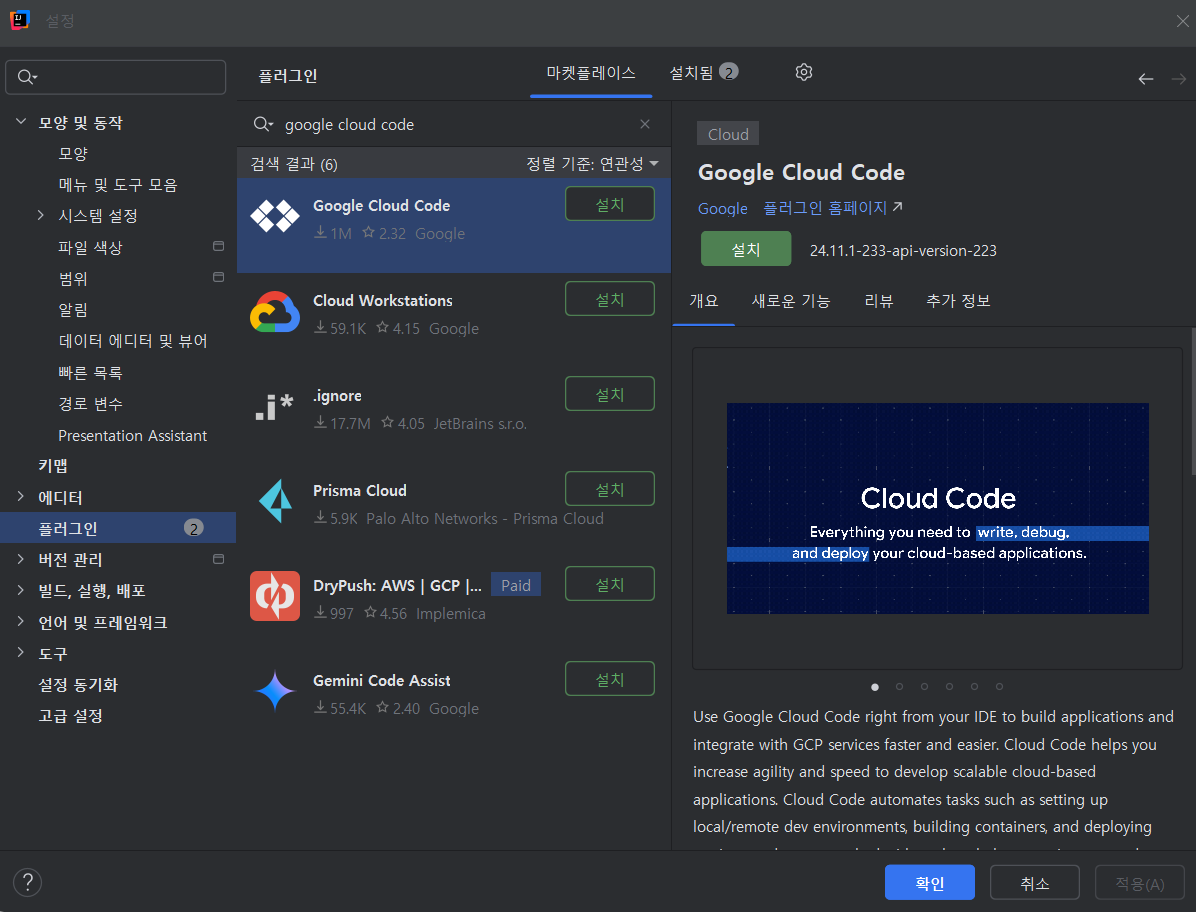Navigate back with the left arrow
1196x912 pixels.
[x=1146, y=79]
